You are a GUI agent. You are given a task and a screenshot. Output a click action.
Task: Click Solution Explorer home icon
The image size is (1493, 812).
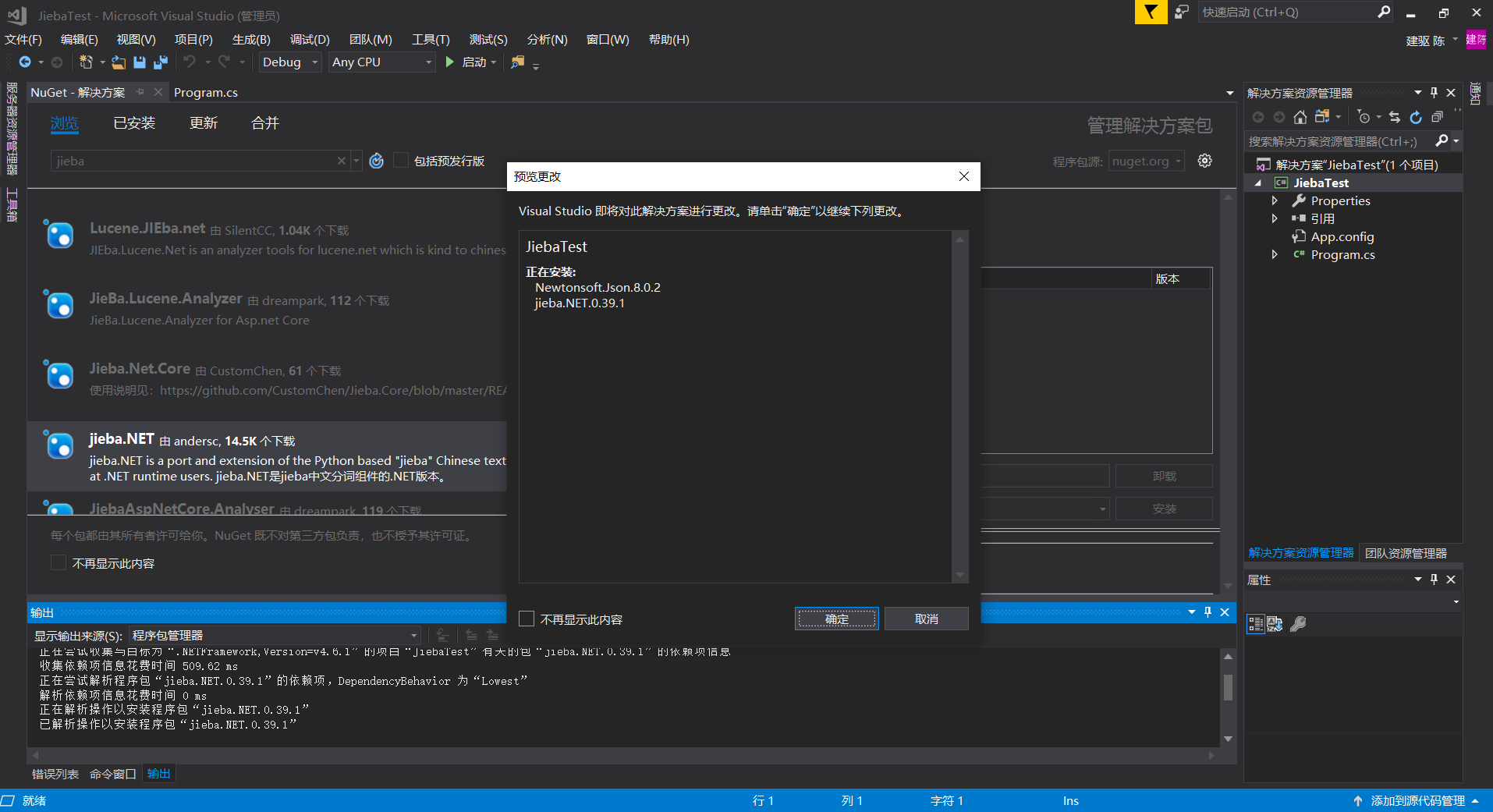(1300, 117)
